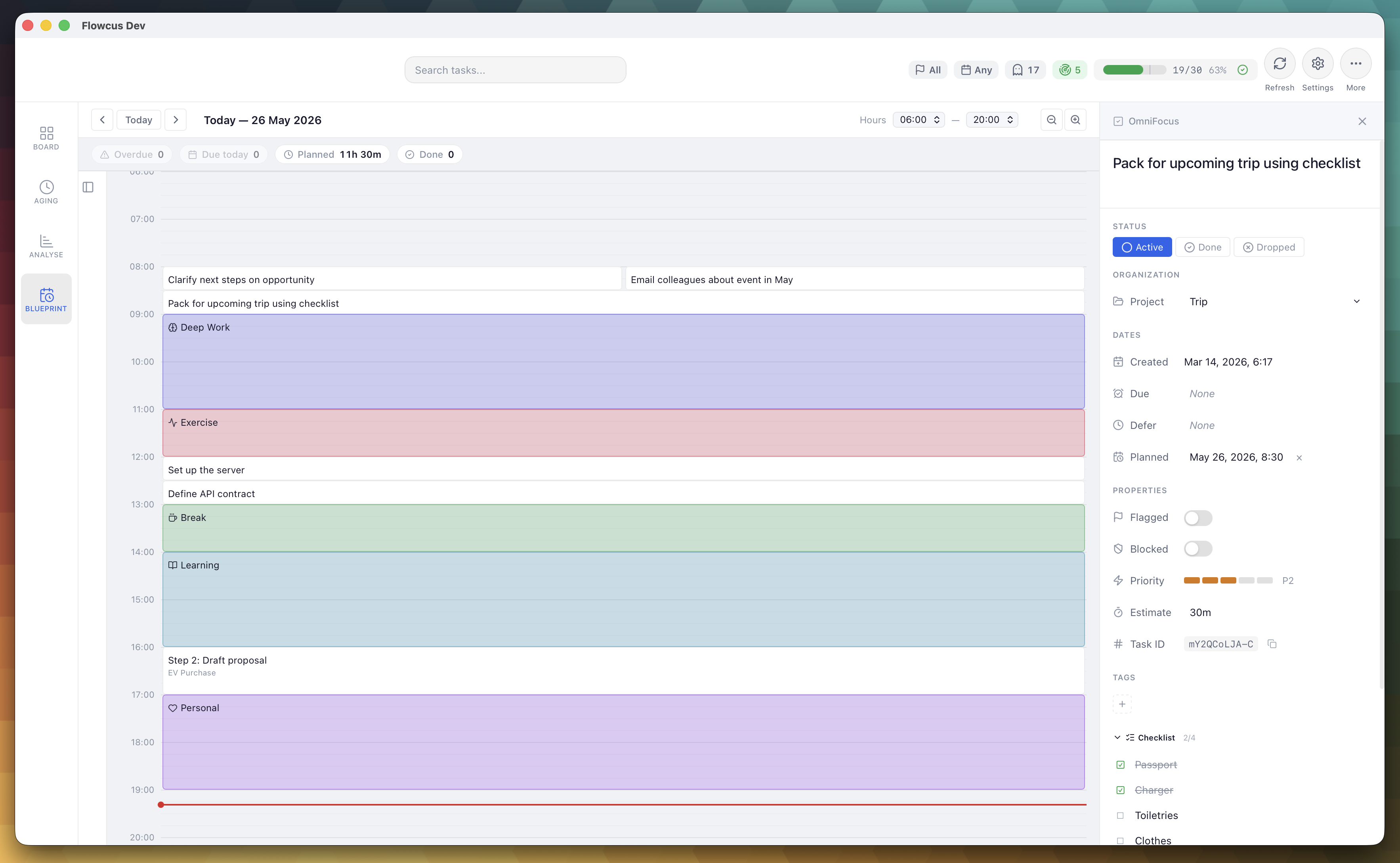Click the task title in detail panel
This screenshot has width=1400, height=863.
pos(1236,163)
